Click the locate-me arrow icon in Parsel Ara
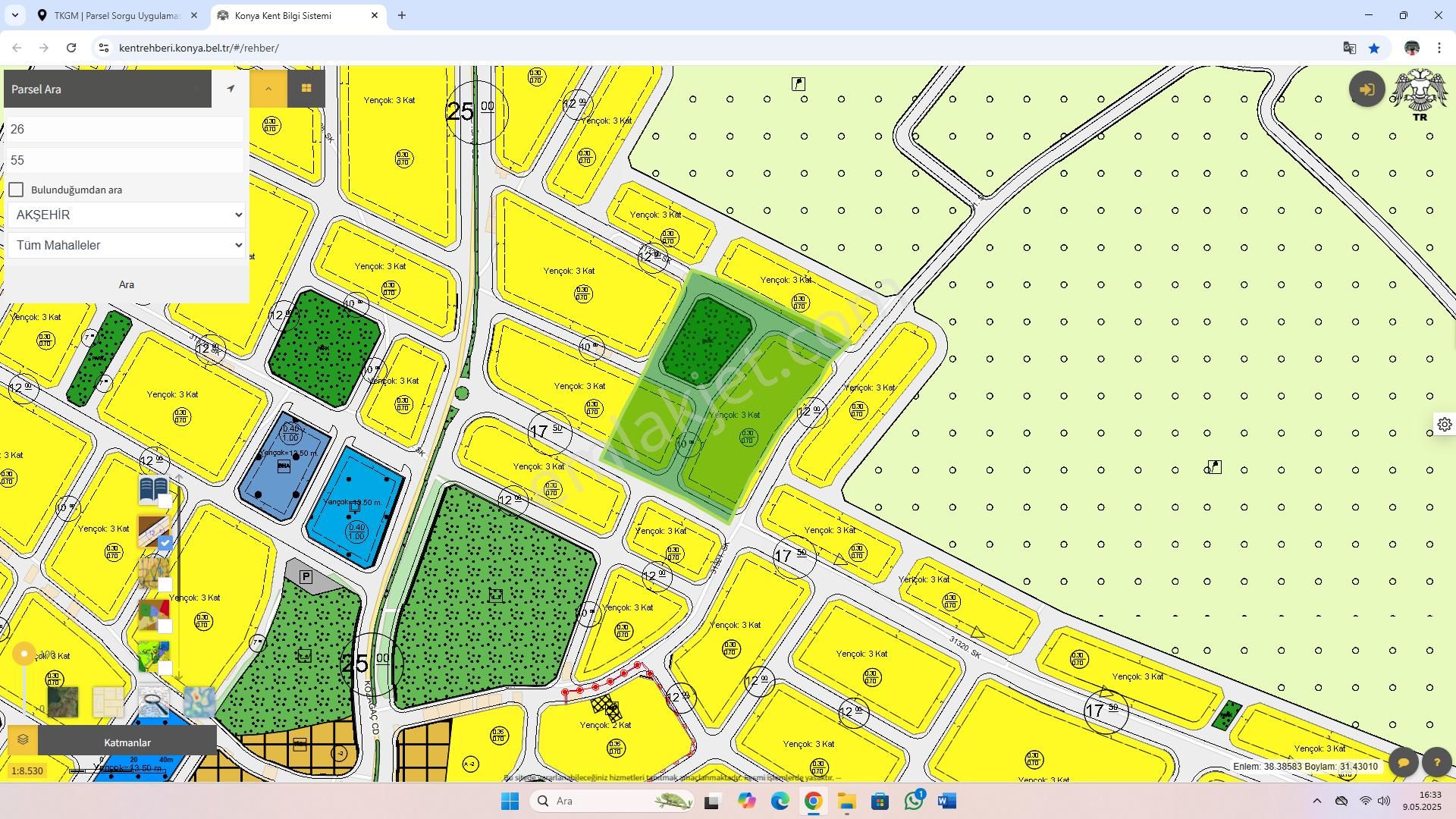Image resolution: width=1456 pixels, height=819 pixels. coord(231,89)
